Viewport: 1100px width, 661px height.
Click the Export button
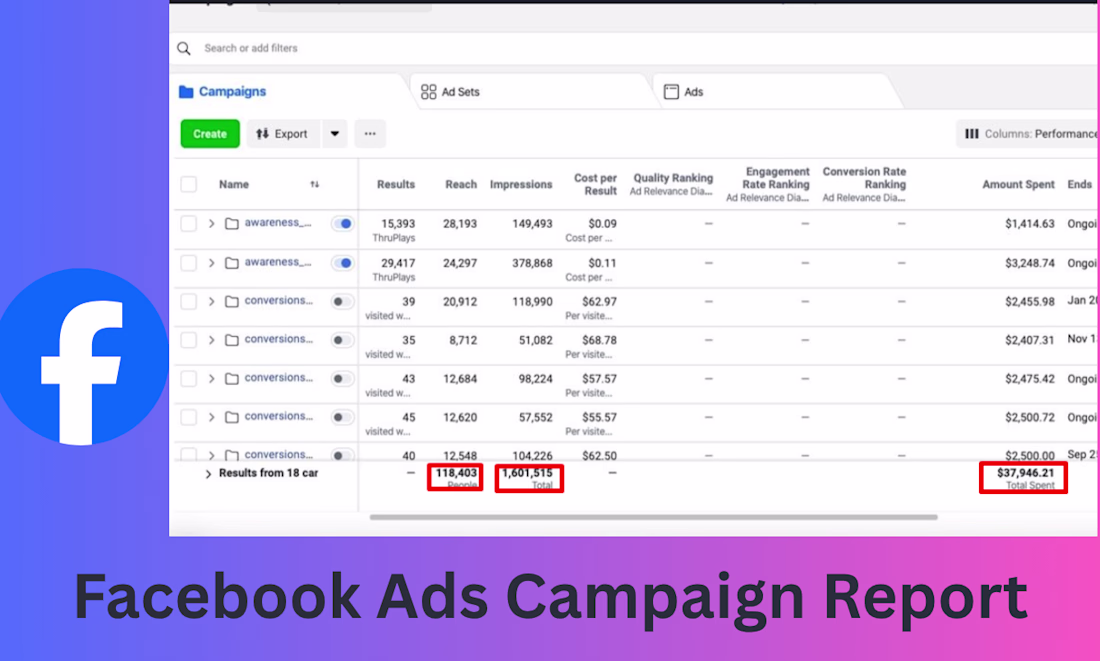(x=283, y=134)
